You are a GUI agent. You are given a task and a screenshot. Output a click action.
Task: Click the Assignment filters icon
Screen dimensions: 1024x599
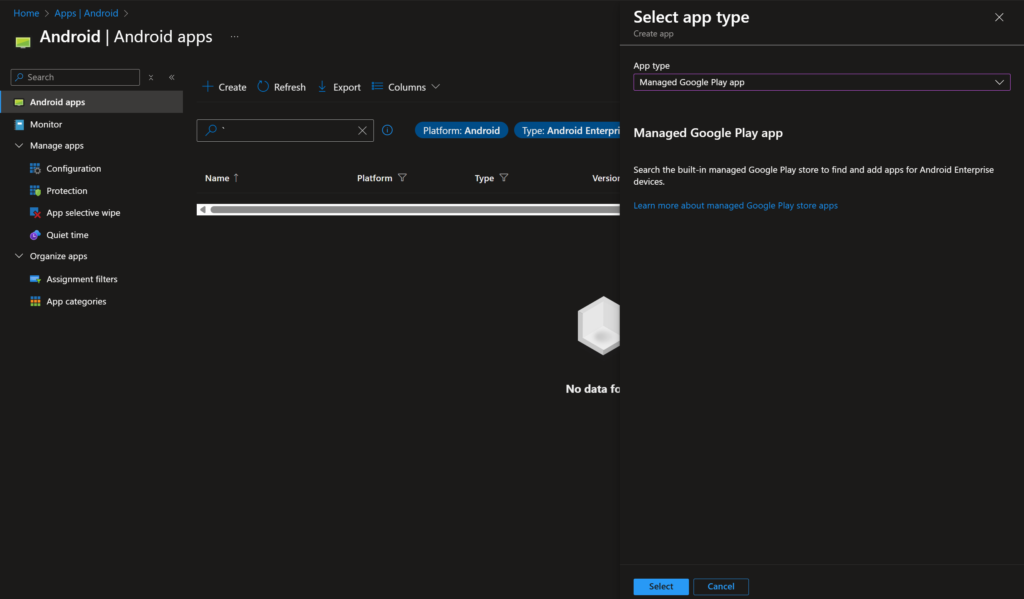coord(35,279)
